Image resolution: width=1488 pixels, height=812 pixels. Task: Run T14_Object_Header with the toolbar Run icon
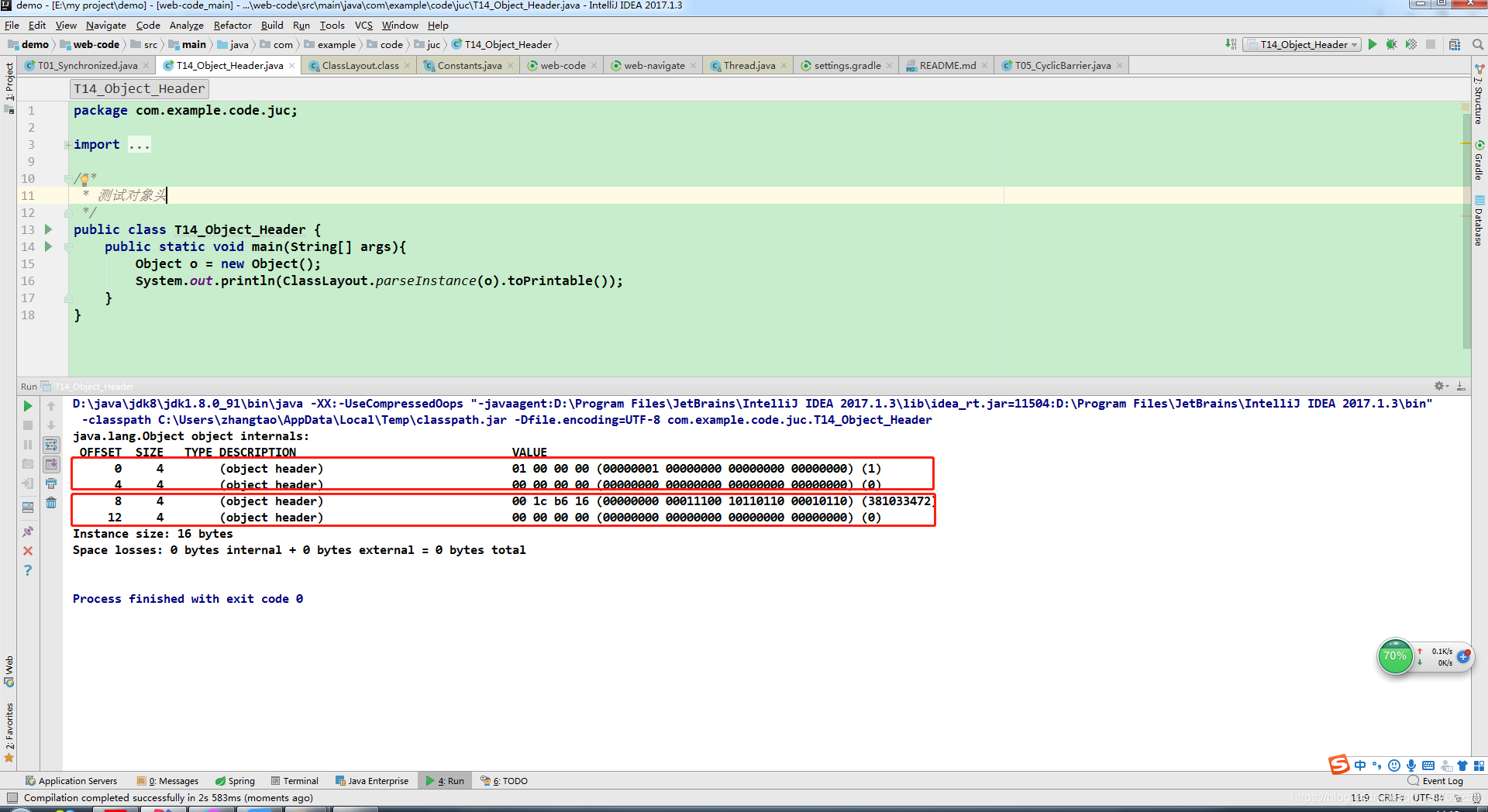(1373, 45)
